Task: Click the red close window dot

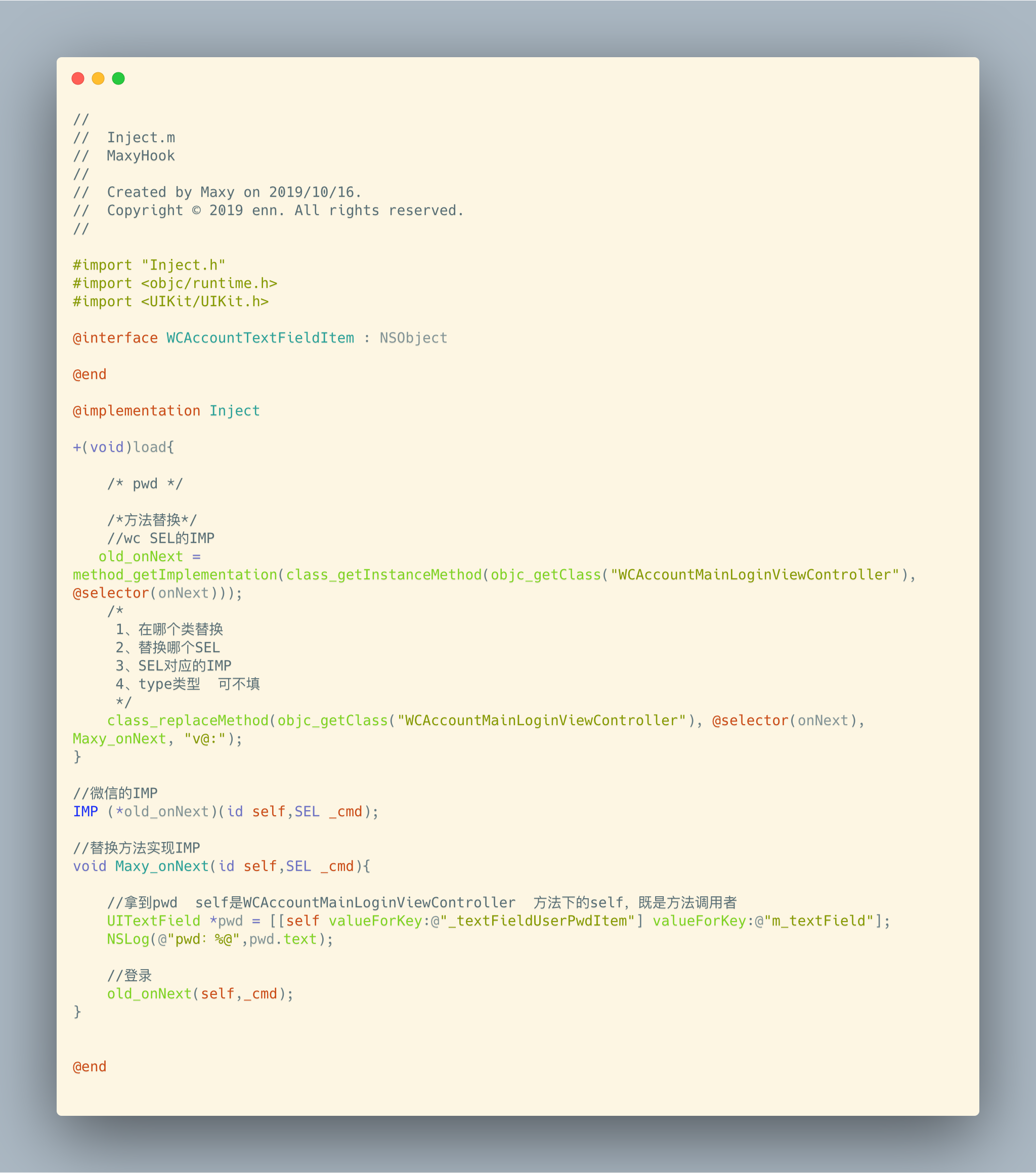Action: 78,78
